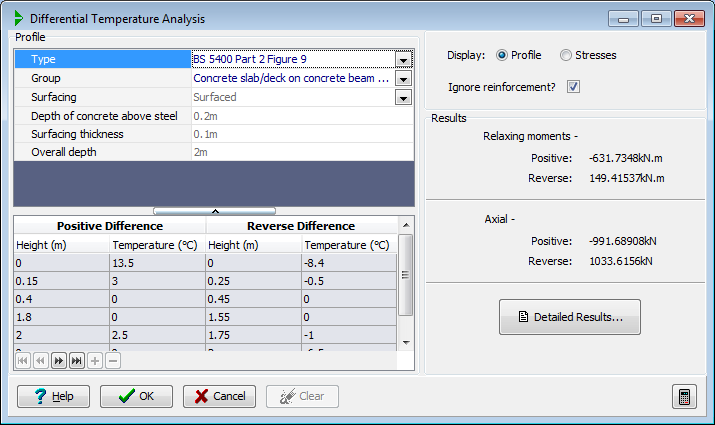
Task: Confirm with the OK button
Action: tap(136, 396)
